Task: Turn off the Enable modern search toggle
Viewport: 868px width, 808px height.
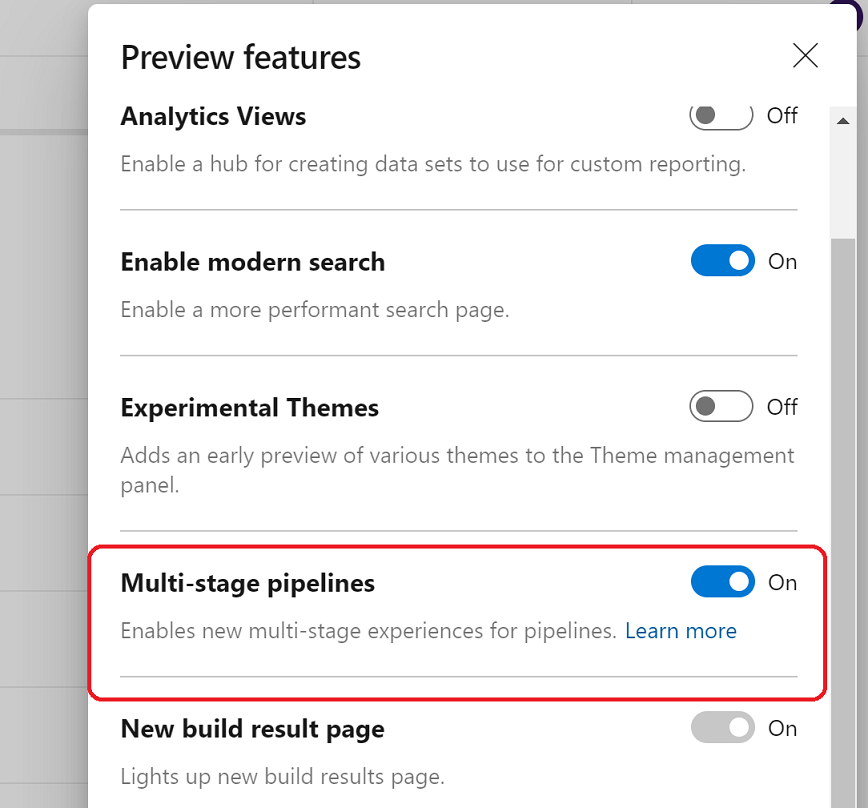Action: click(722, 261)
